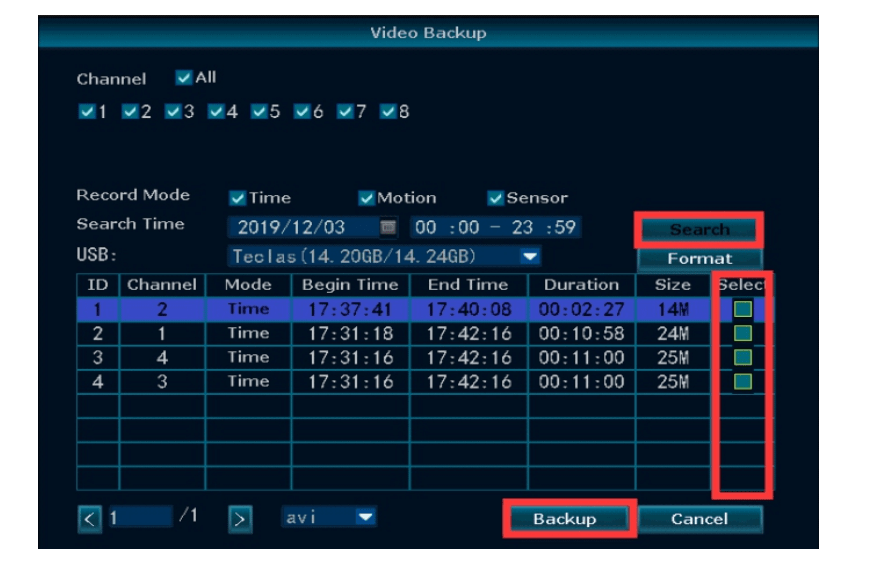Uncheck channel 5 checkbox
The image size is (871, 575).
tap(258, 112)
